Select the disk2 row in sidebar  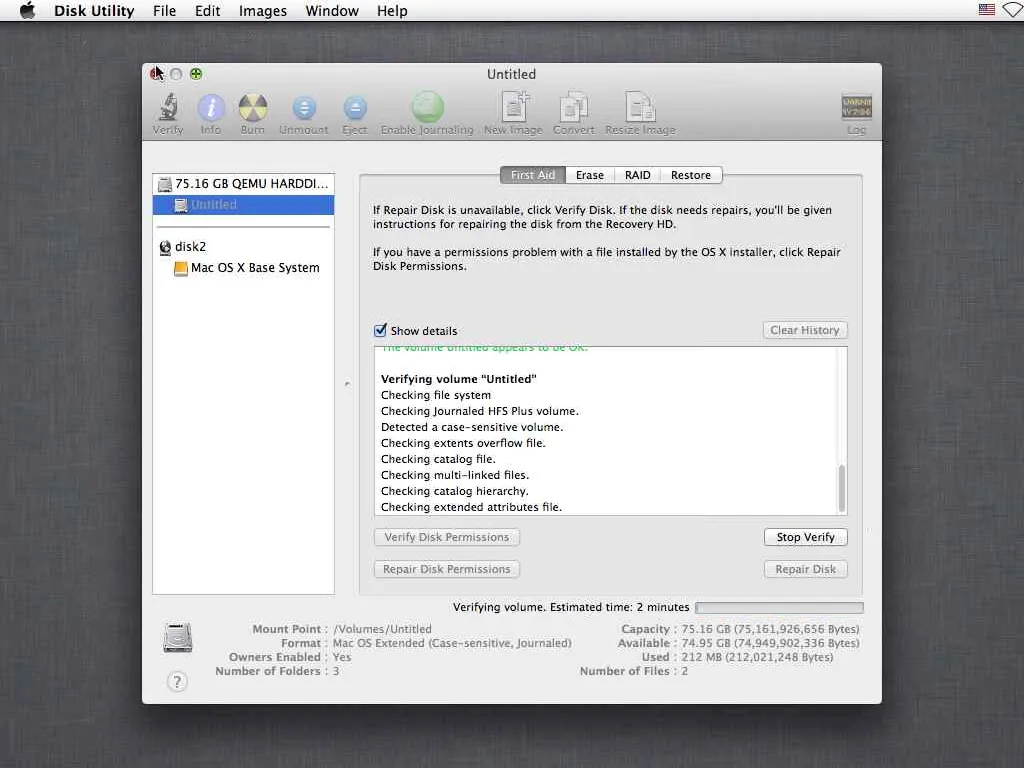pyautogui.click(x=244, y=247)
